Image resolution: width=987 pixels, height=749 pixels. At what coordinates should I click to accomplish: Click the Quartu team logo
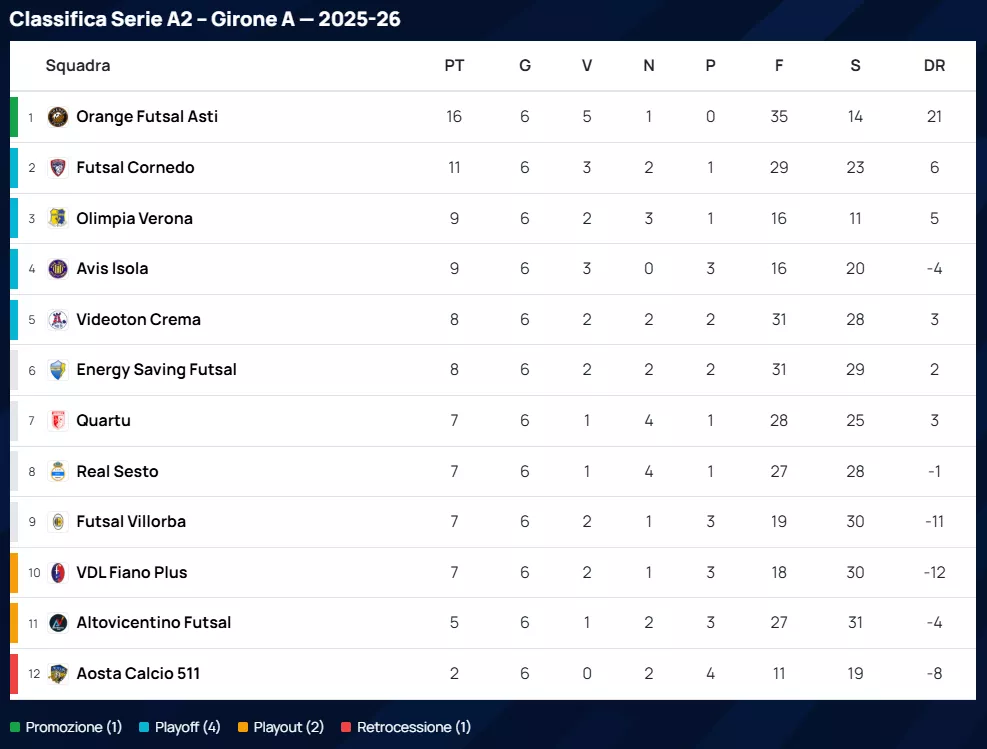58,421
